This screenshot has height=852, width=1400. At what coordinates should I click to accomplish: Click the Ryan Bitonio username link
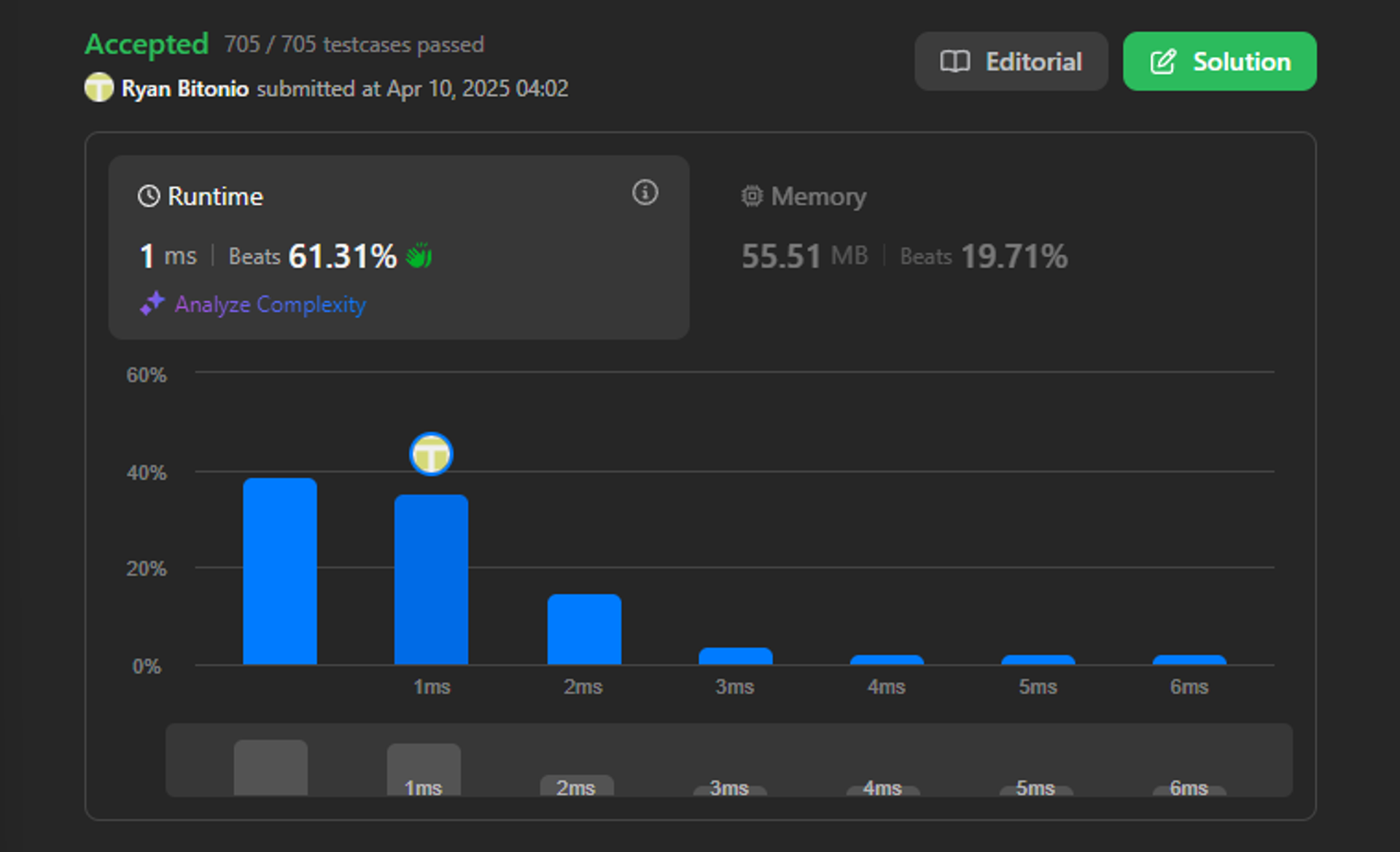click(x=184, y=88)
